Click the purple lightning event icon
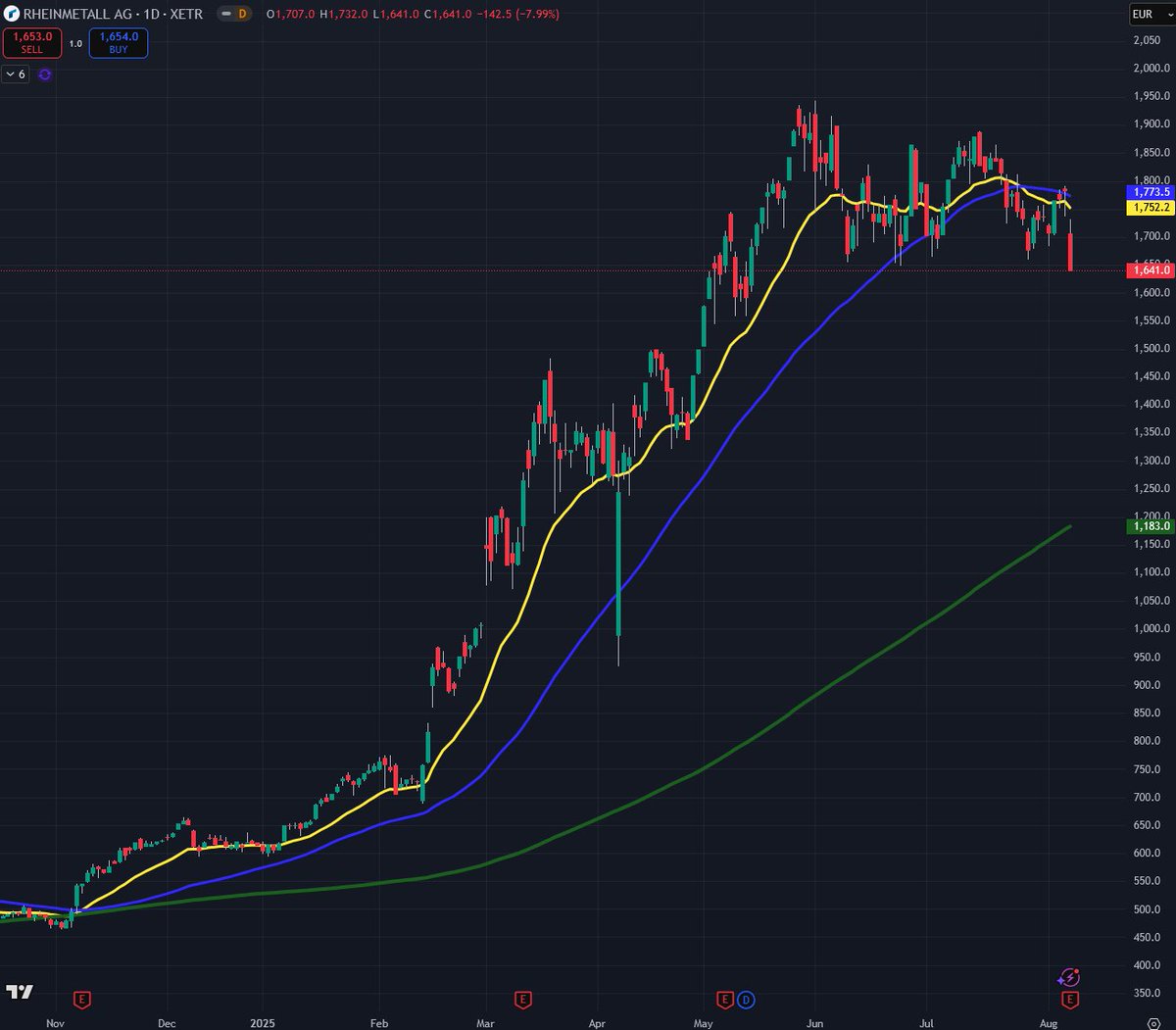 [1069, 977]
